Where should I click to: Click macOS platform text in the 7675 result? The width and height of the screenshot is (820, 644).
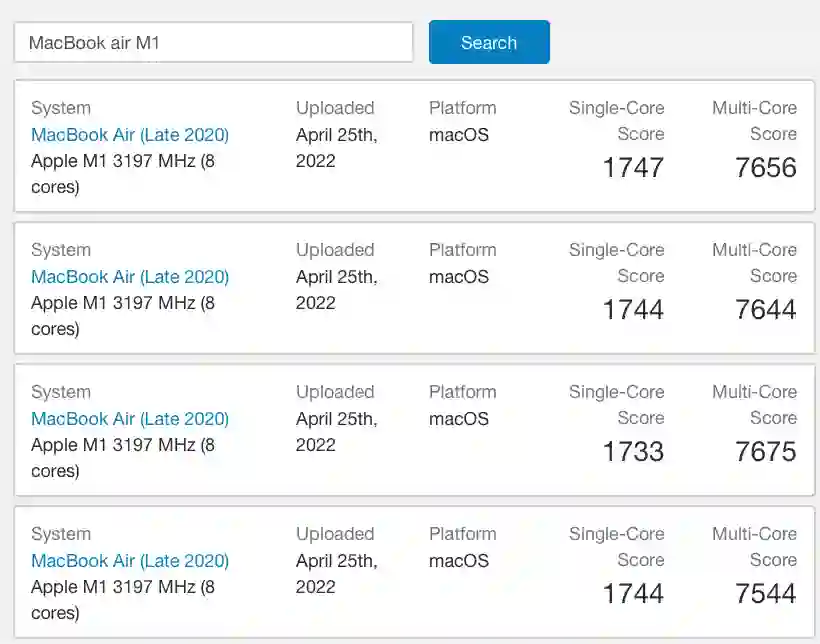coord(459,419)
